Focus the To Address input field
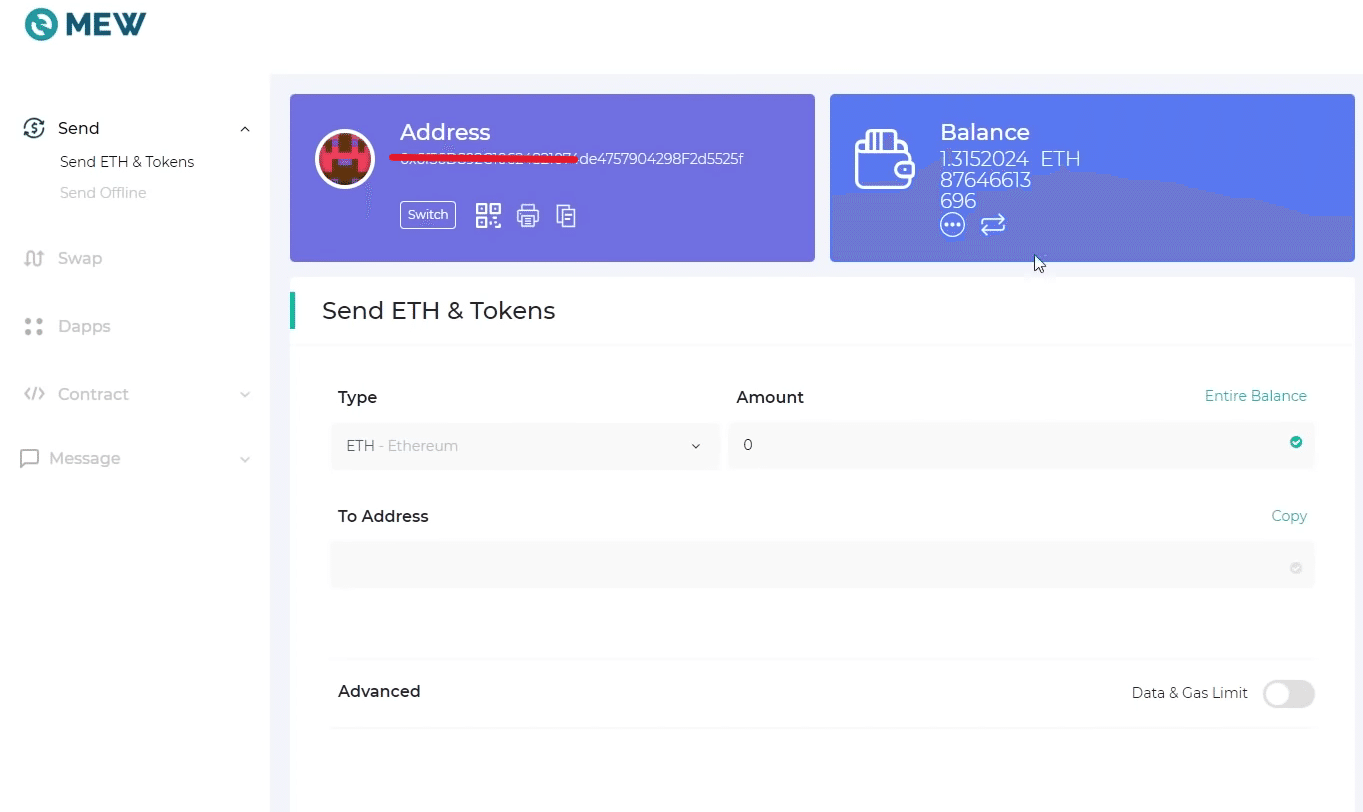1363x812 pixels. (x=822, y=565)
